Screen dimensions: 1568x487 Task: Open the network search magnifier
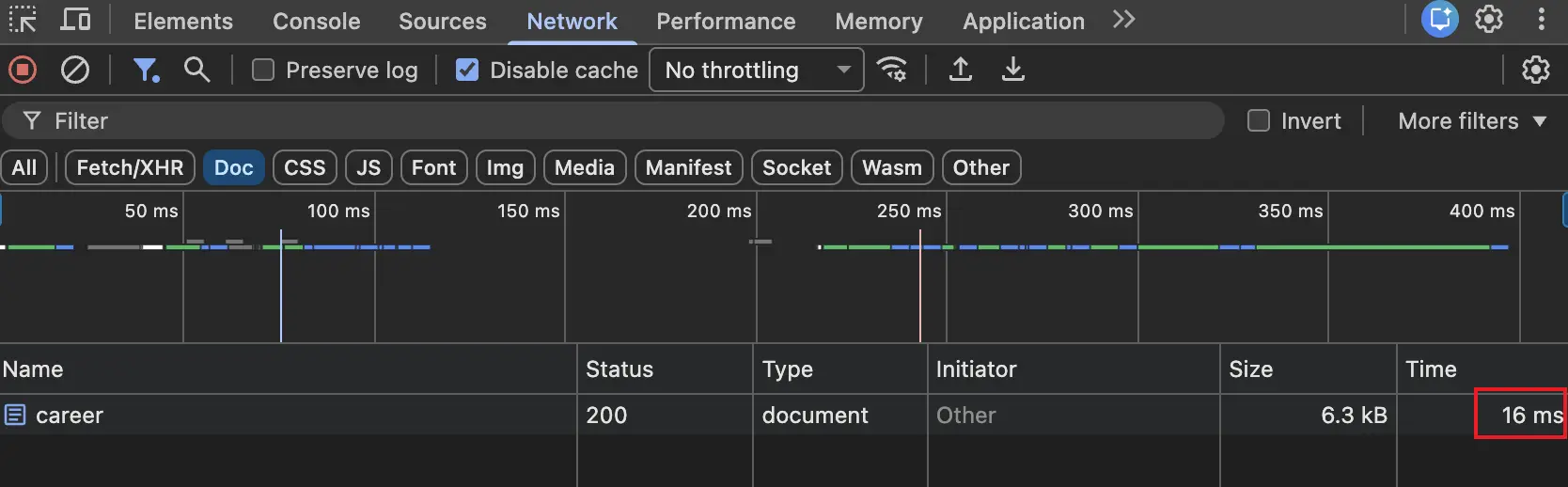tap(196, 70)
